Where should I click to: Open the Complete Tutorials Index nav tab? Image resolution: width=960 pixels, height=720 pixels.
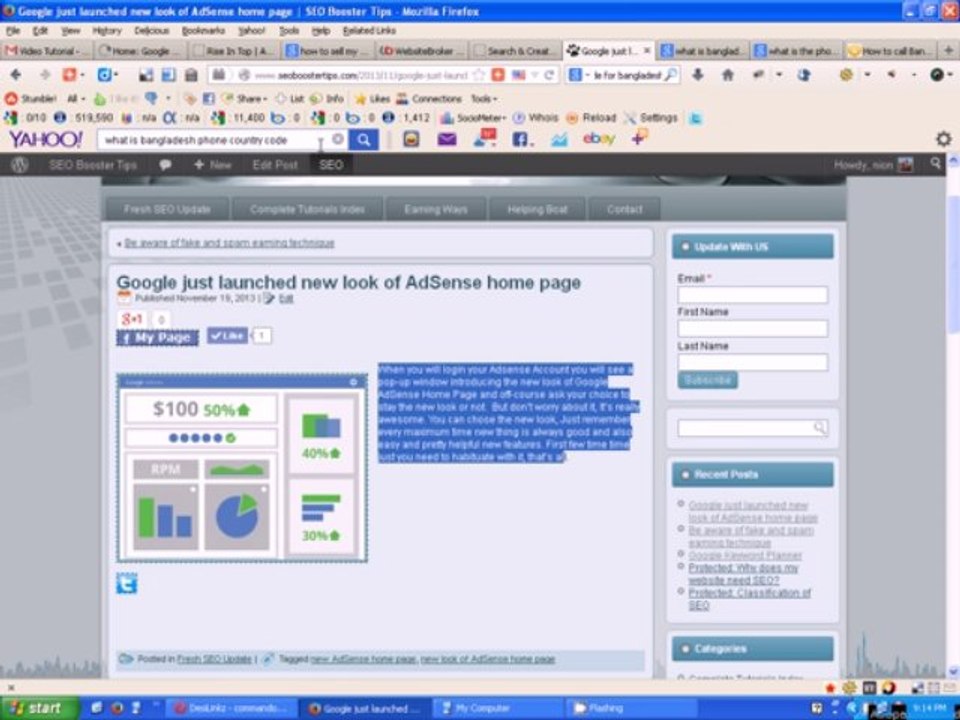307,209
